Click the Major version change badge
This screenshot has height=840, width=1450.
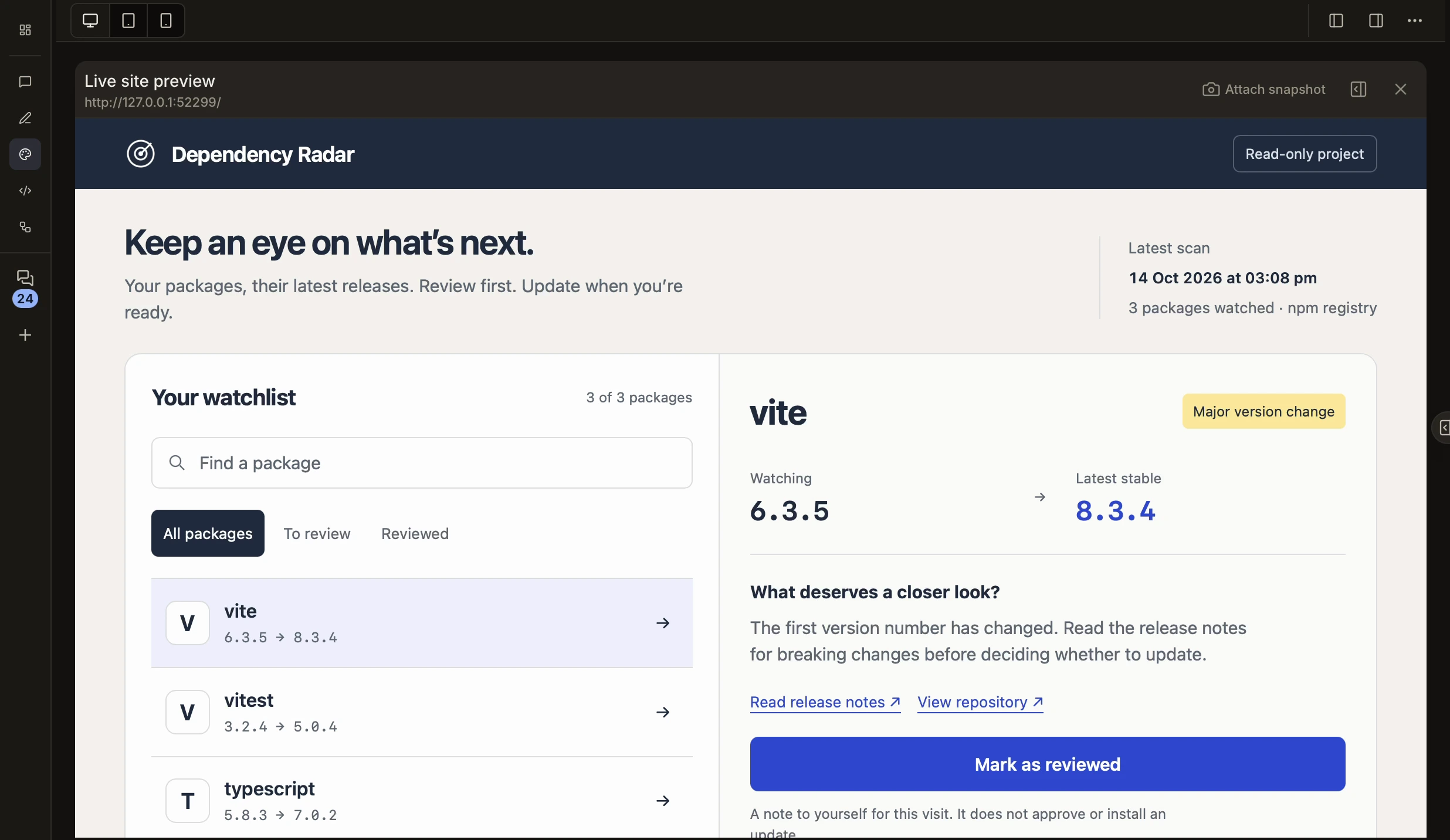1263,411
